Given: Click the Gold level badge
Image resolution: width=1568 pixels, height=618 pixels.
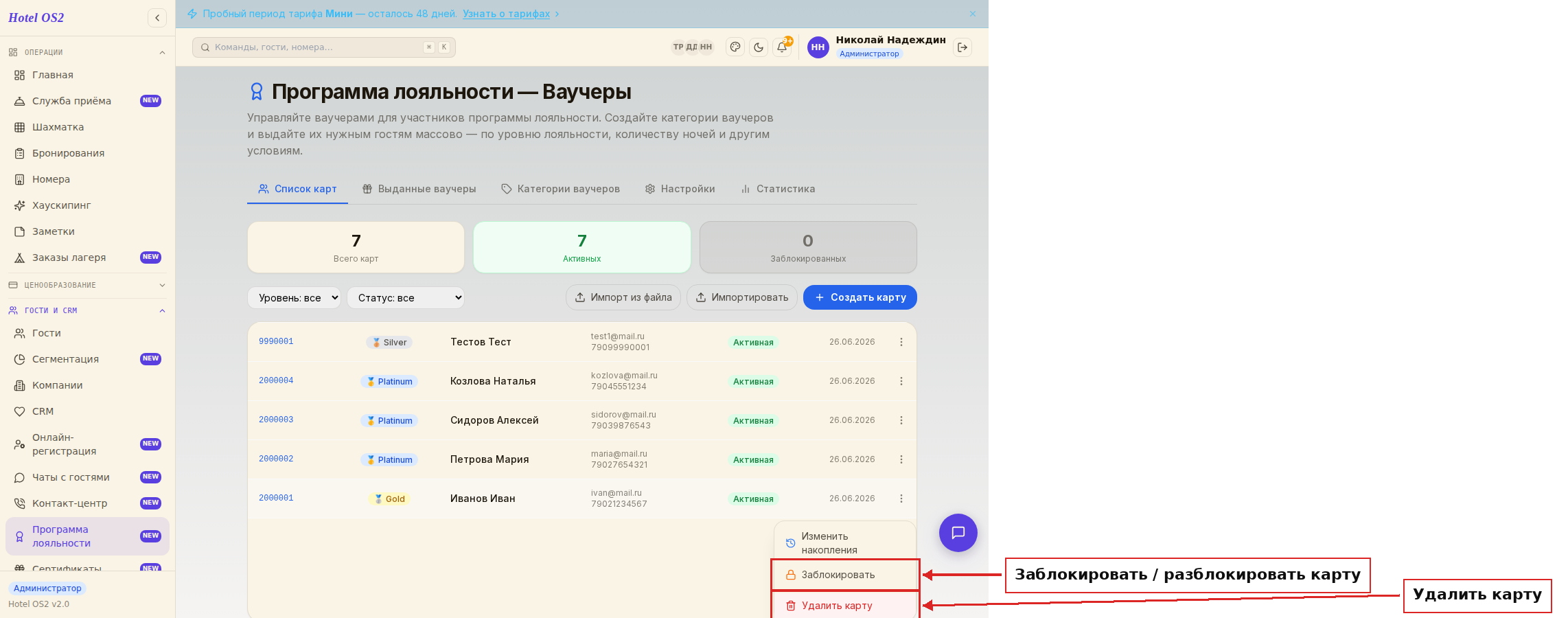Looking at the screenshot, I should click(389, 499).
